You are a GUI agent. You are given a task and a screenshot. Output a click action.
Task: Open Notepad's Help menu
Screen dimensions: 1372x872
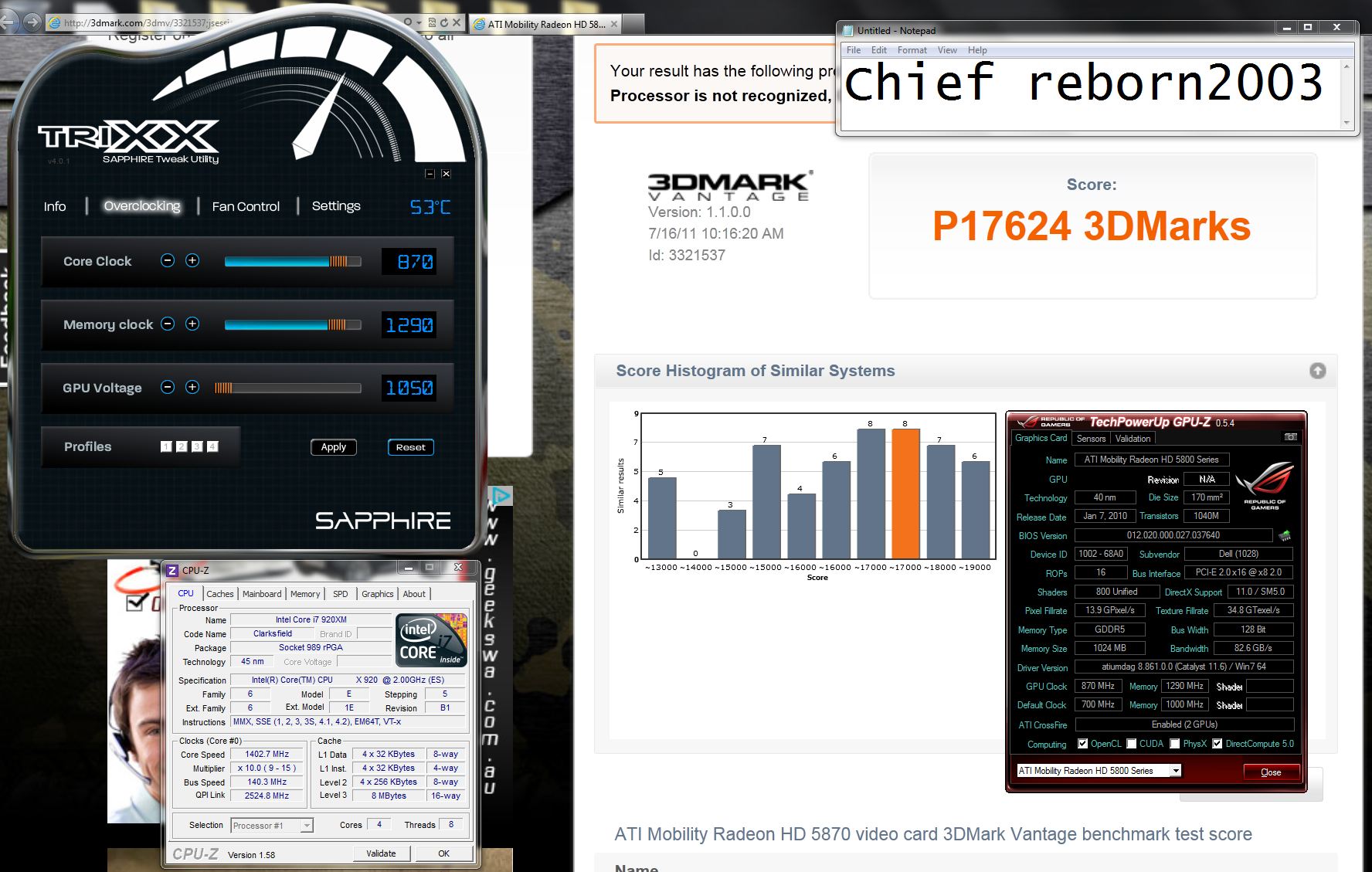(977, 50)
